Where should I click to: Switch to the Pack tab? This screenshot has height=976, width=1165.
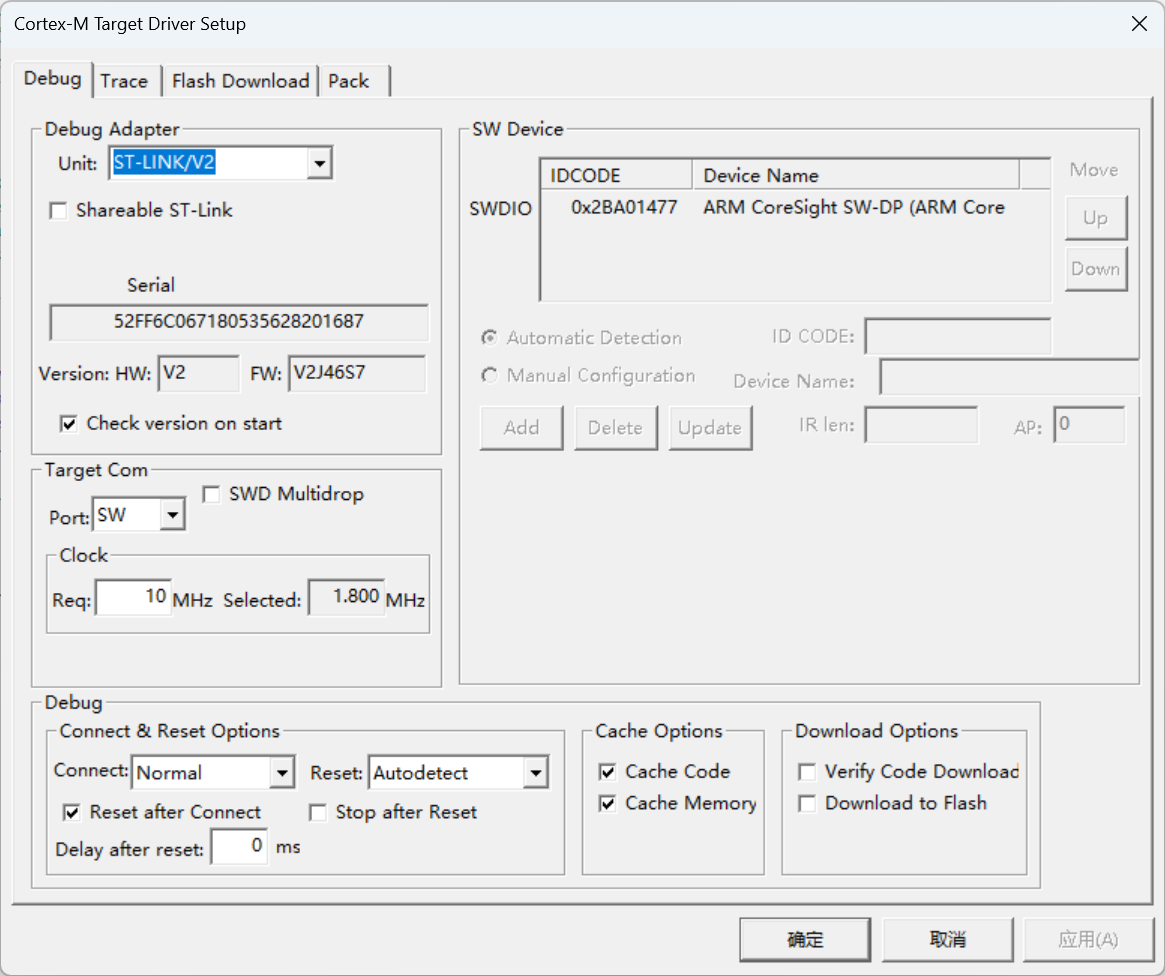(348, 81)
